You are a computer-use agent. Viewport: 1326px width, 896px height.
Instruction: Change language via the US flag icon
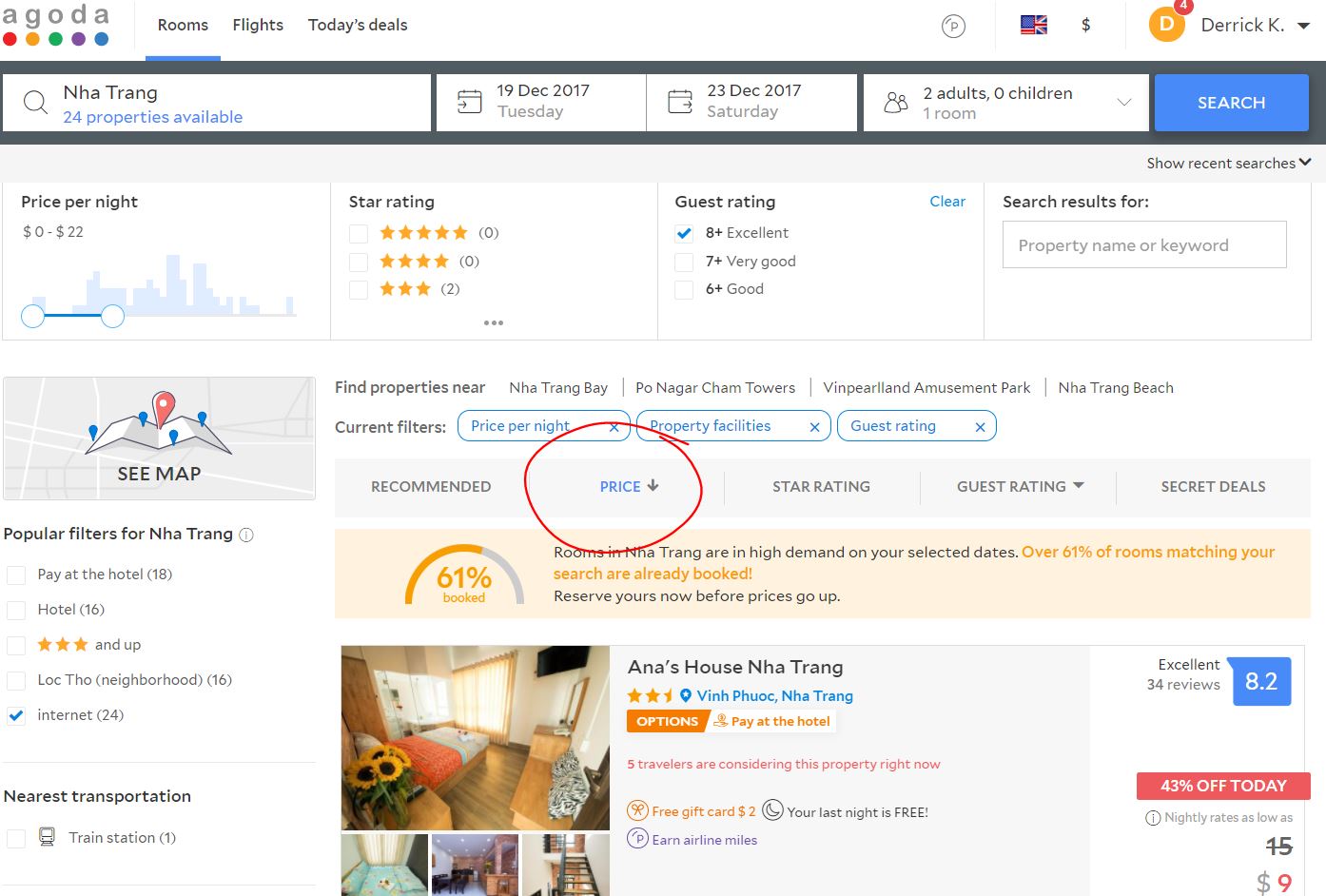pyautogui.click(x=1034, y=26)
